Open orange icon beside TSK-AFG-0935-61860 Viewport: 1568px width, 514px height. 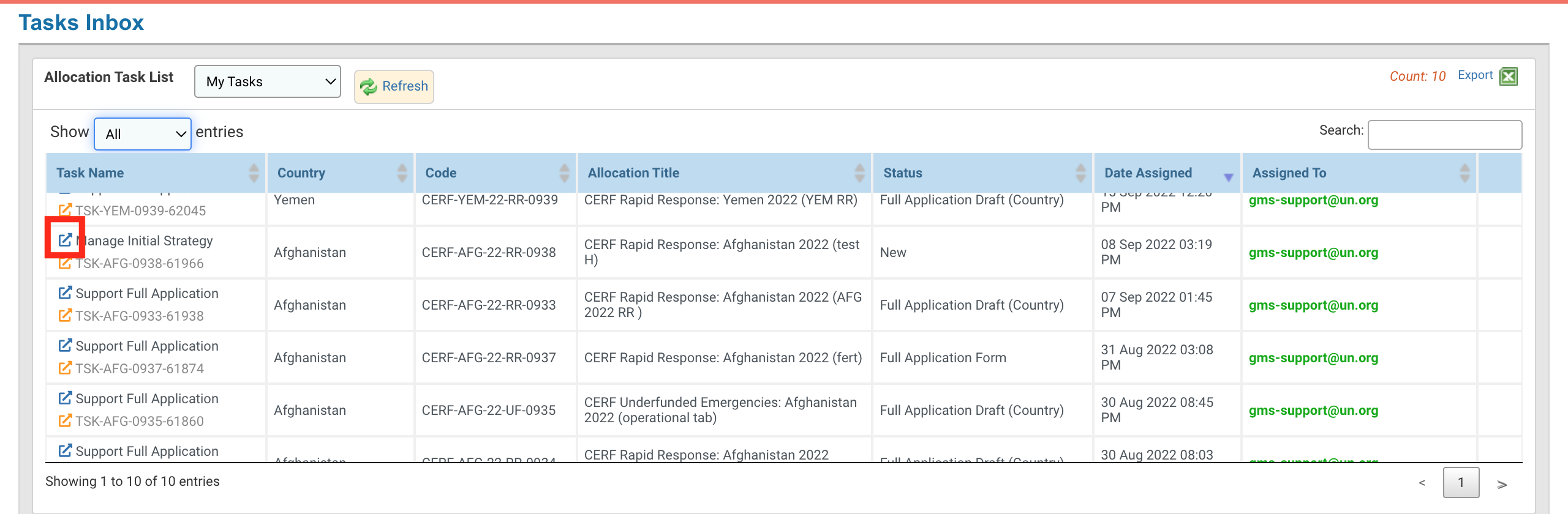tap(65, 421)
